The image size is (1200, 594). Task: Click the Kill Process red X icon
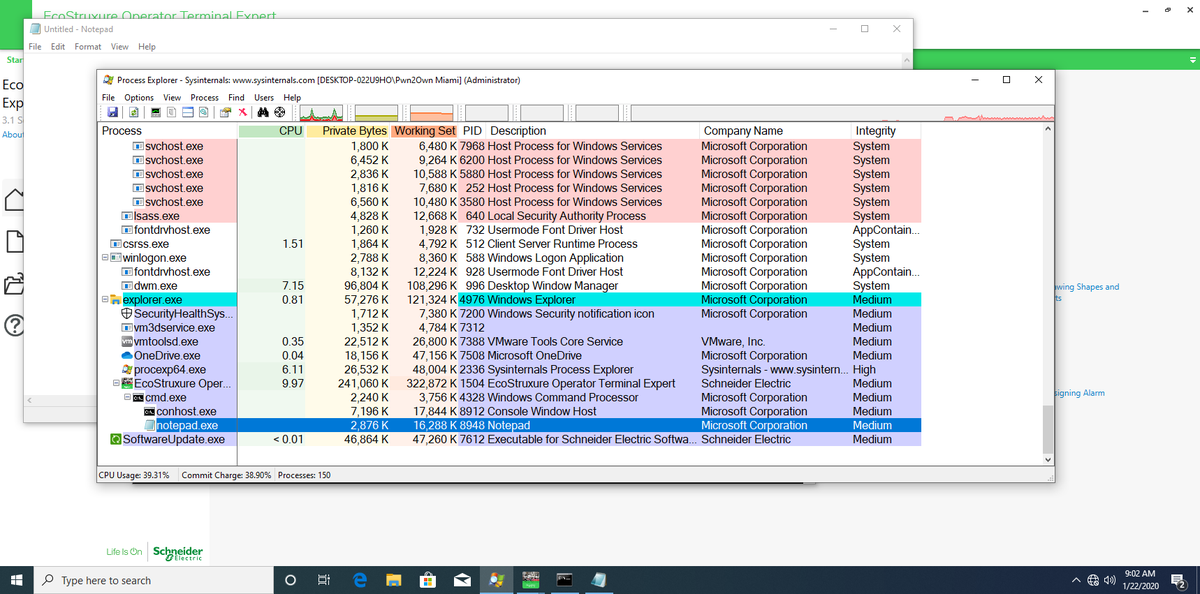coord(243,112)
